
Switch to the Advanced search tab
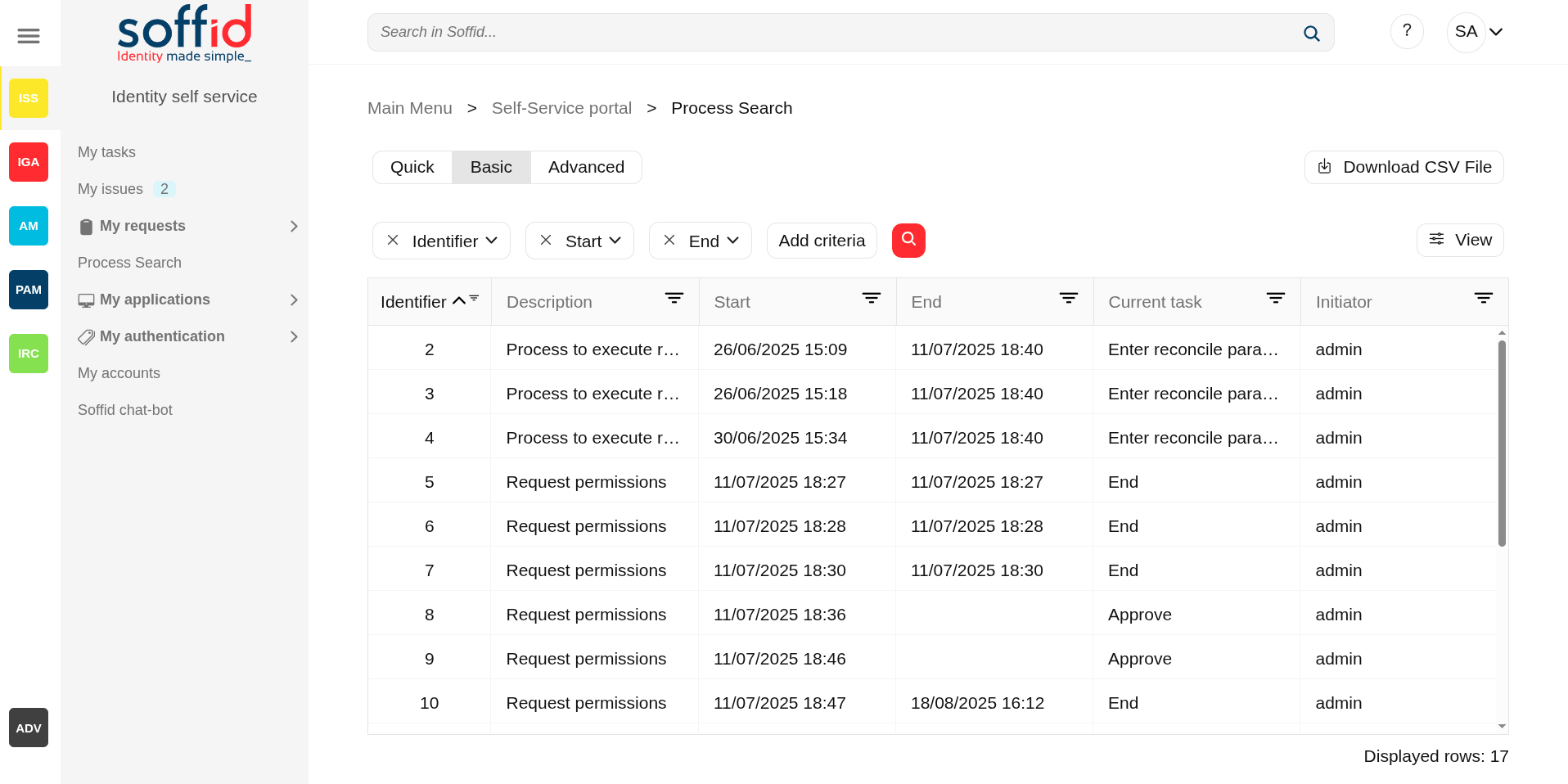pyautogui.click(x=586, y=167)
